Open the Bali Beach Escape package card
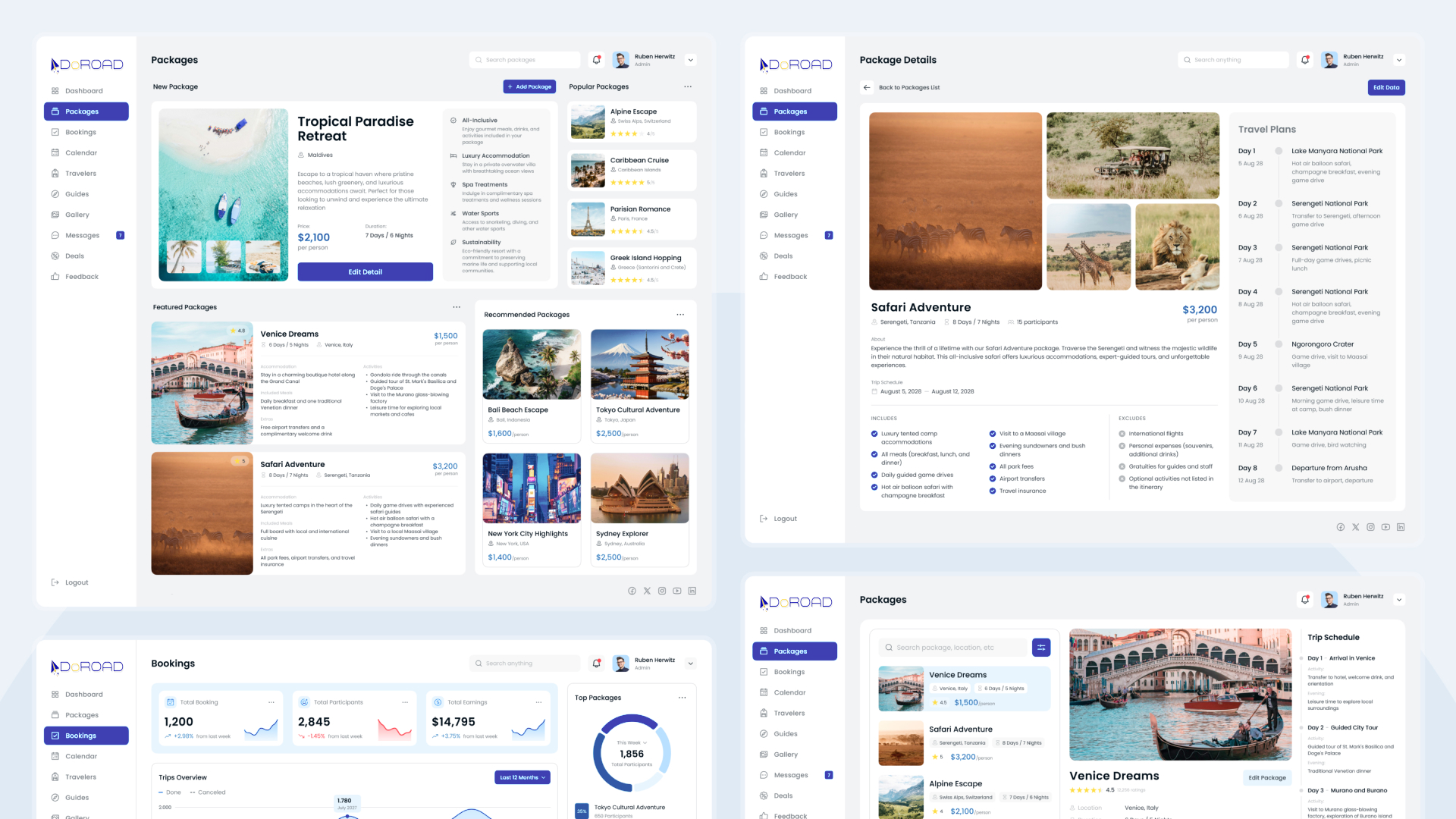This screenshot has height=819, width=1456. click(532, 385)
